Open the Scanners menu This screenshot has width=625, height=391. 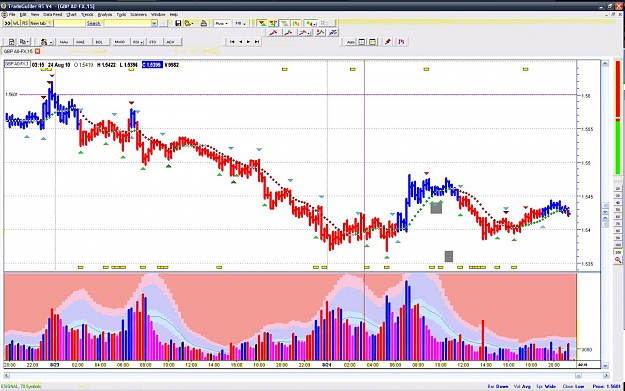pyautogui.click(x=139, y=14)
